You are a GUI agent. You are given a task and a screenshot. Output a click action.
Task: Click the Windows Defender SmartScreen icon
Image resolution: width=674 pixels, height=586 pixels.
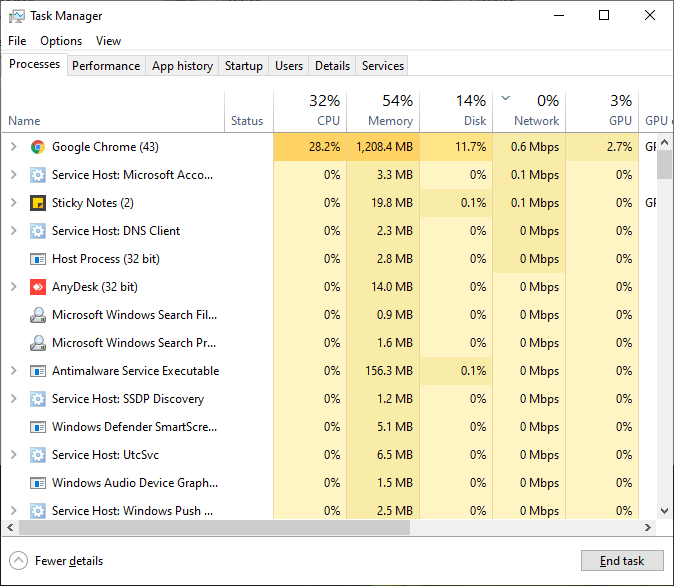pyautogui.click(x=38, y=427)
